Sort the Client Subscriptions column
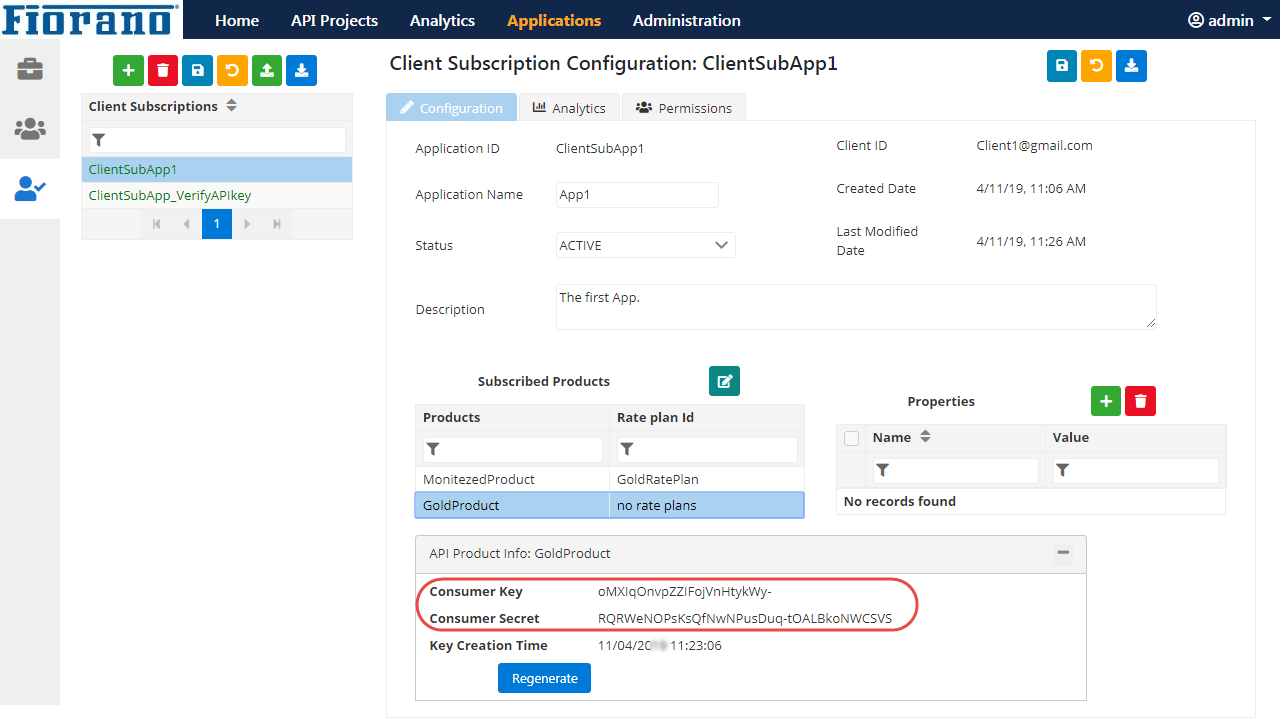 [231, 106]
